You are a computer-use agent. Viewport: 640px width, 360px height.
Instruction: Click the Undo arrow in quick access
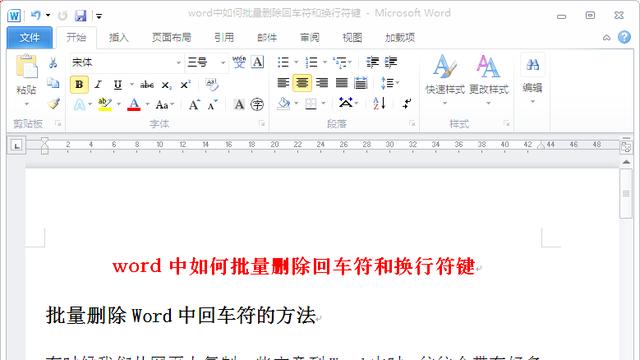pyautogui.click(x=36, y=16)
